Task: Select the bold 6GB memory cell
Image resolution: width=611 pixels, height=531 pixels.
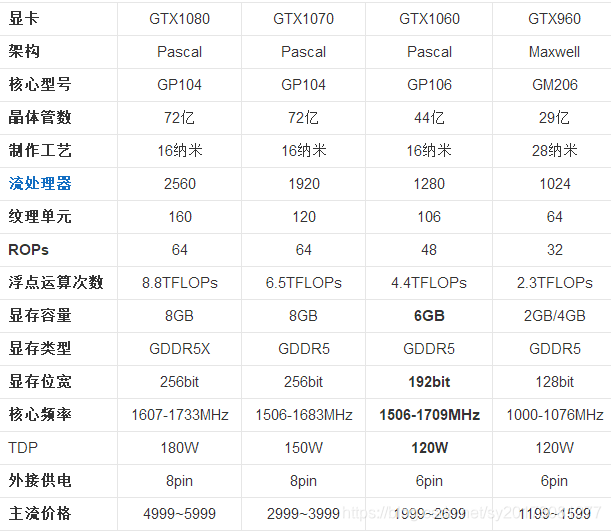Action: 429,316
